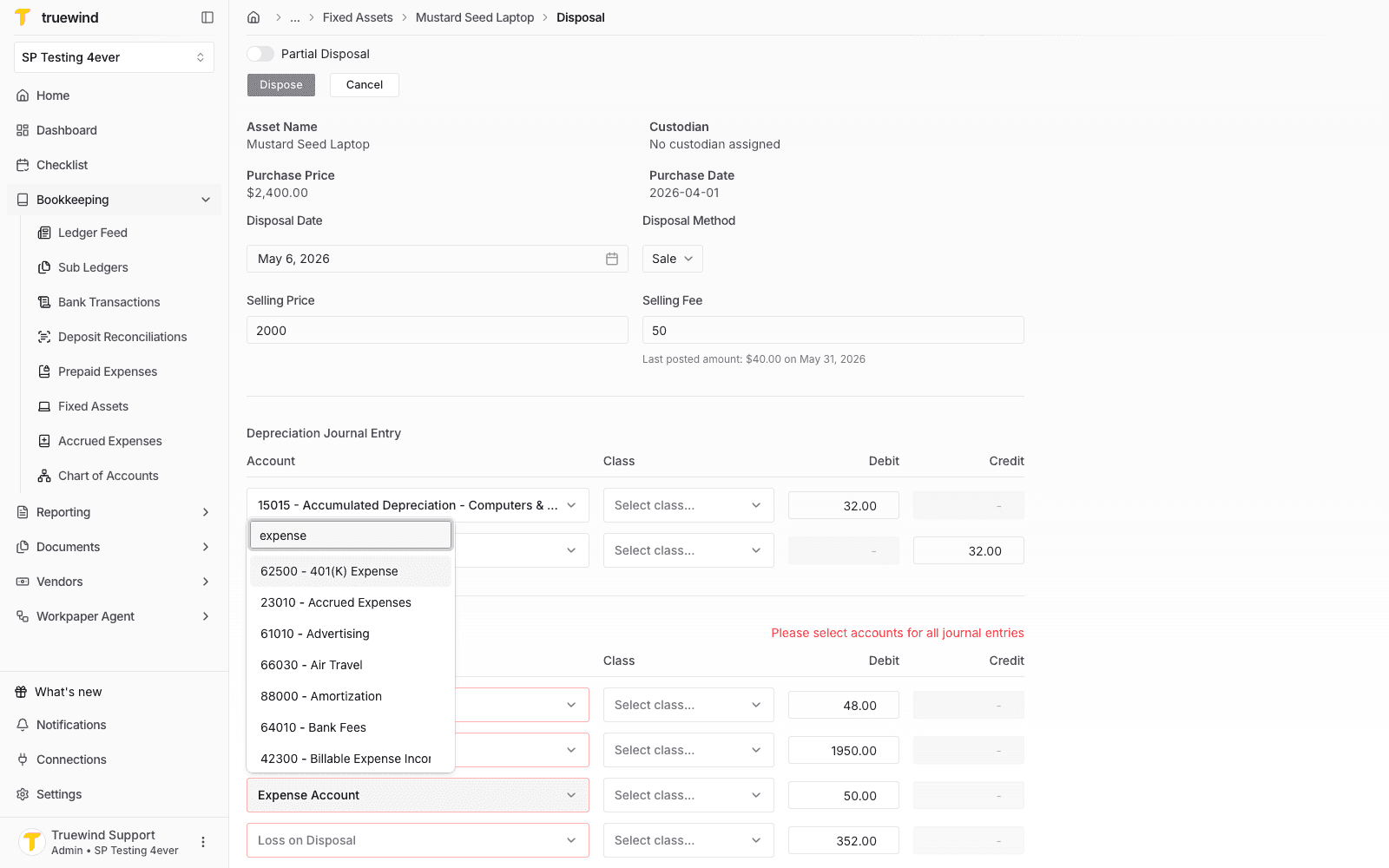Open the Disposal Method Sale dropdown
The image size is (1389, 868).
click(x=673, y=259)
